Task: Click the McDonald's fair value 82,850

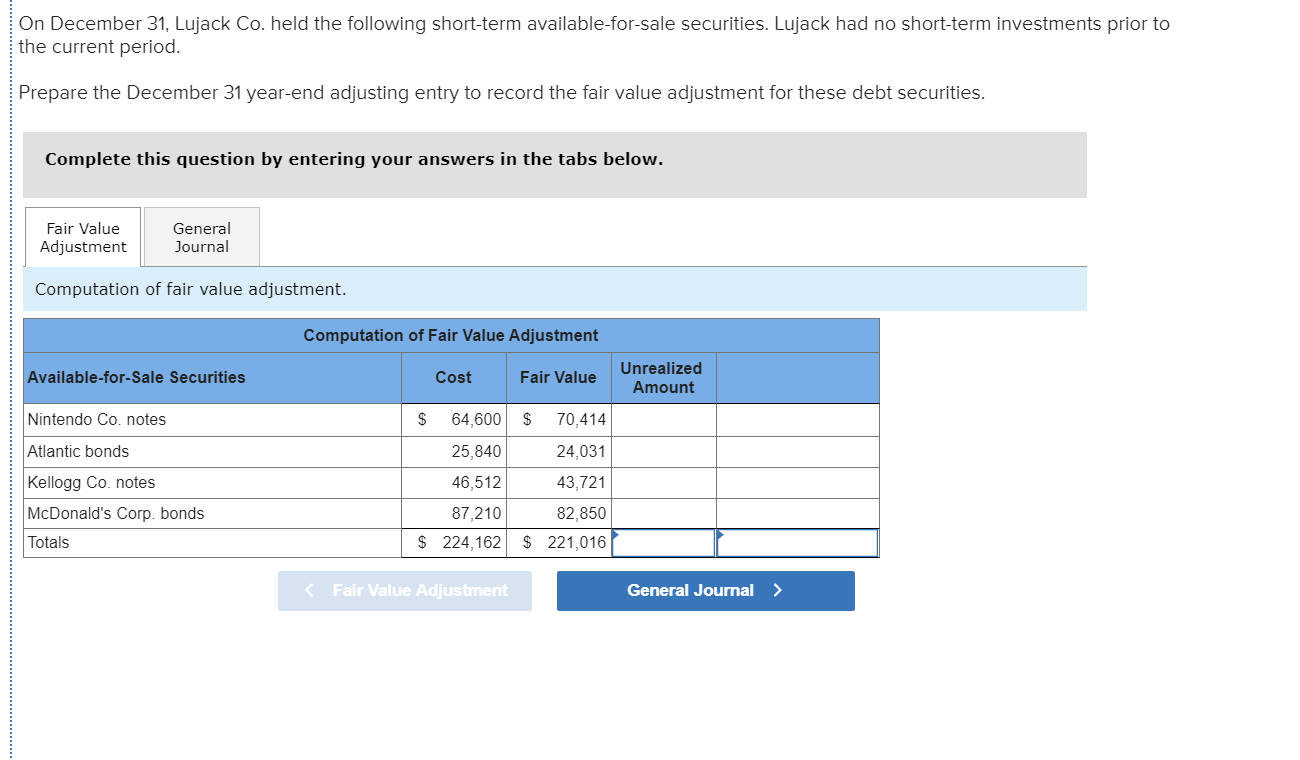Action: tap(581, 514)
